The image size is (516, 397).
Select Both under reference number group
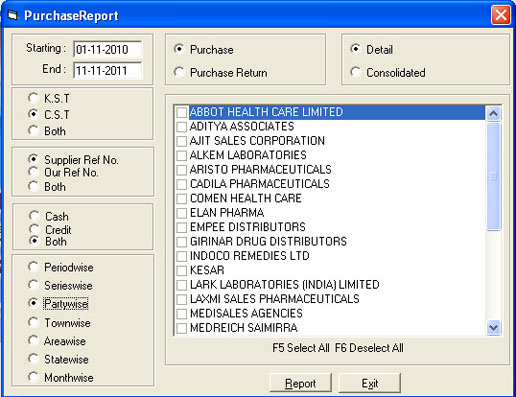[33, 186]
